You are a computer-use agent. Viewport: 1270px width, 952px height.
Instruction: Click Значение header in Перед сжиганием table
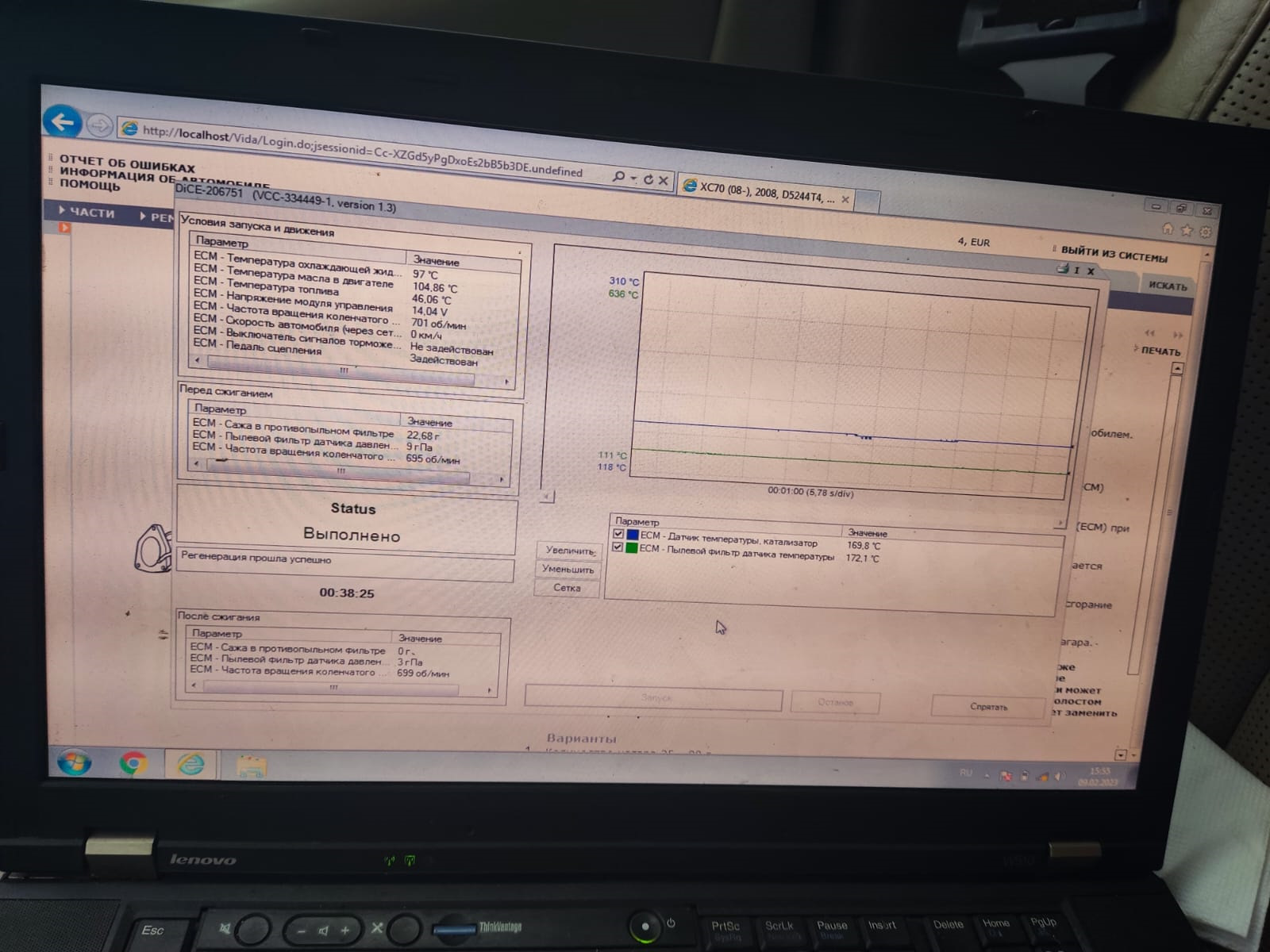[x=456, y=424]
